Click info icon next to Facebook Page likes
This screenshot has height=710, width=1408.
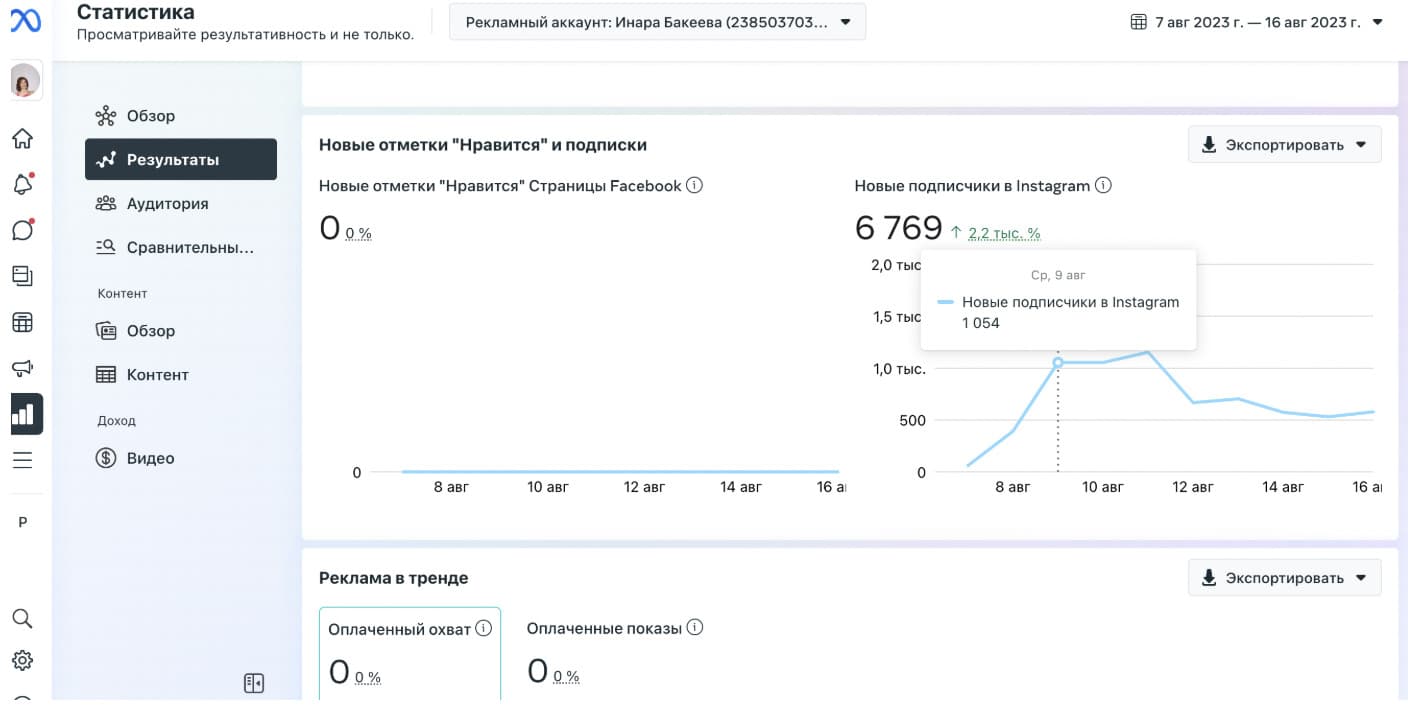pyautogui.click(x=694, y=185)
